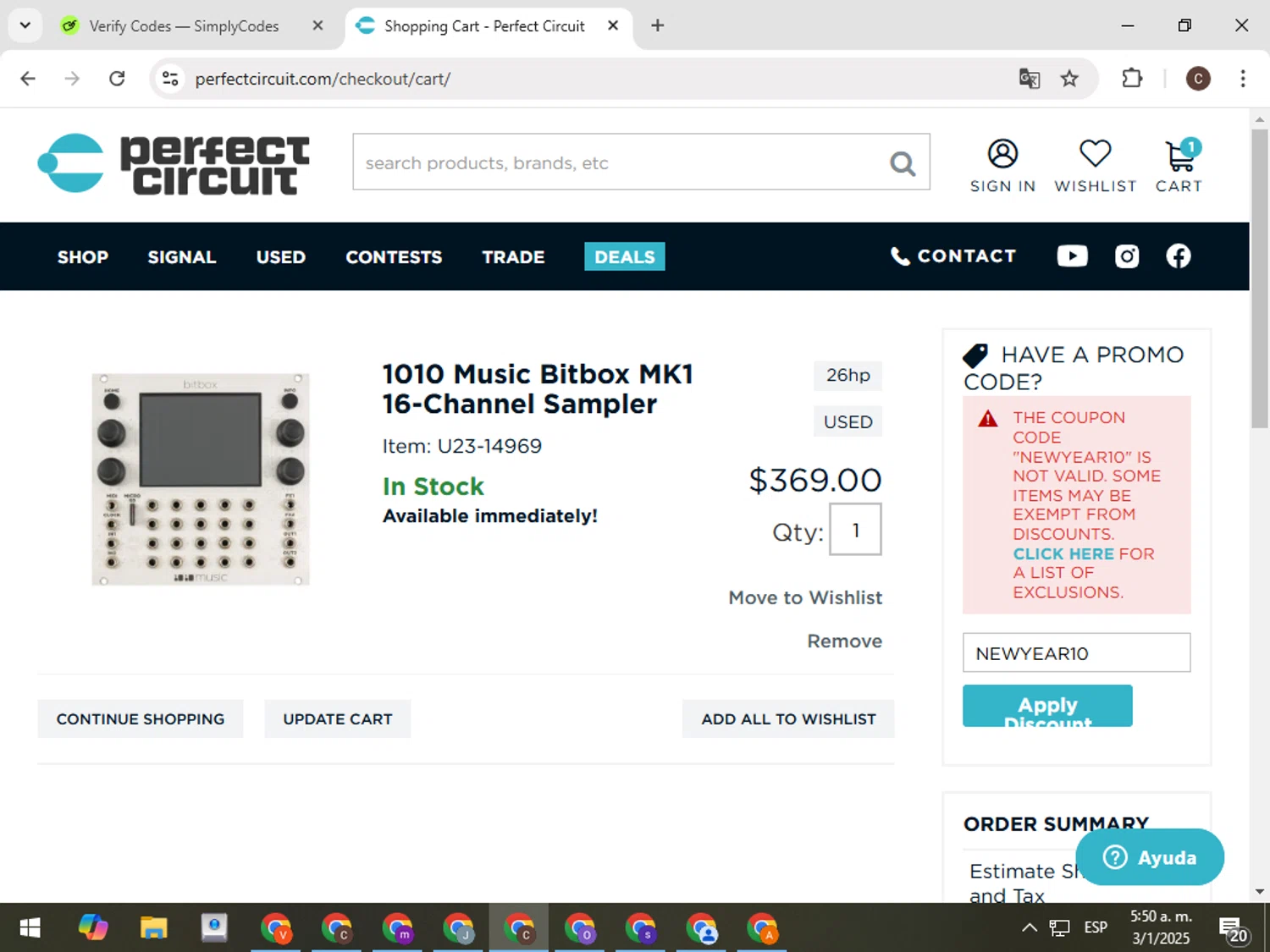Open the DEALS menu item
Viewport: 1270px width, 952px height.
coord(625,256)
